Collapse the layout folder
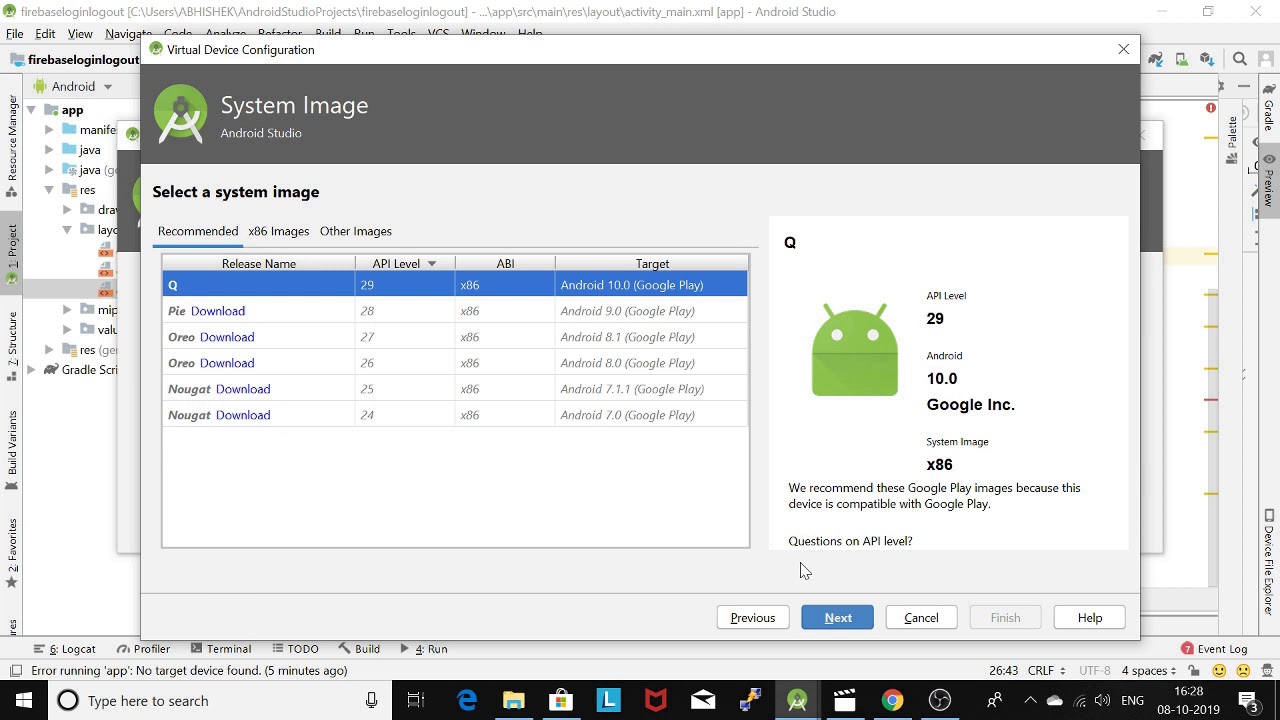This screenshot has width=1280, height=720. click(x=67, y=230)
